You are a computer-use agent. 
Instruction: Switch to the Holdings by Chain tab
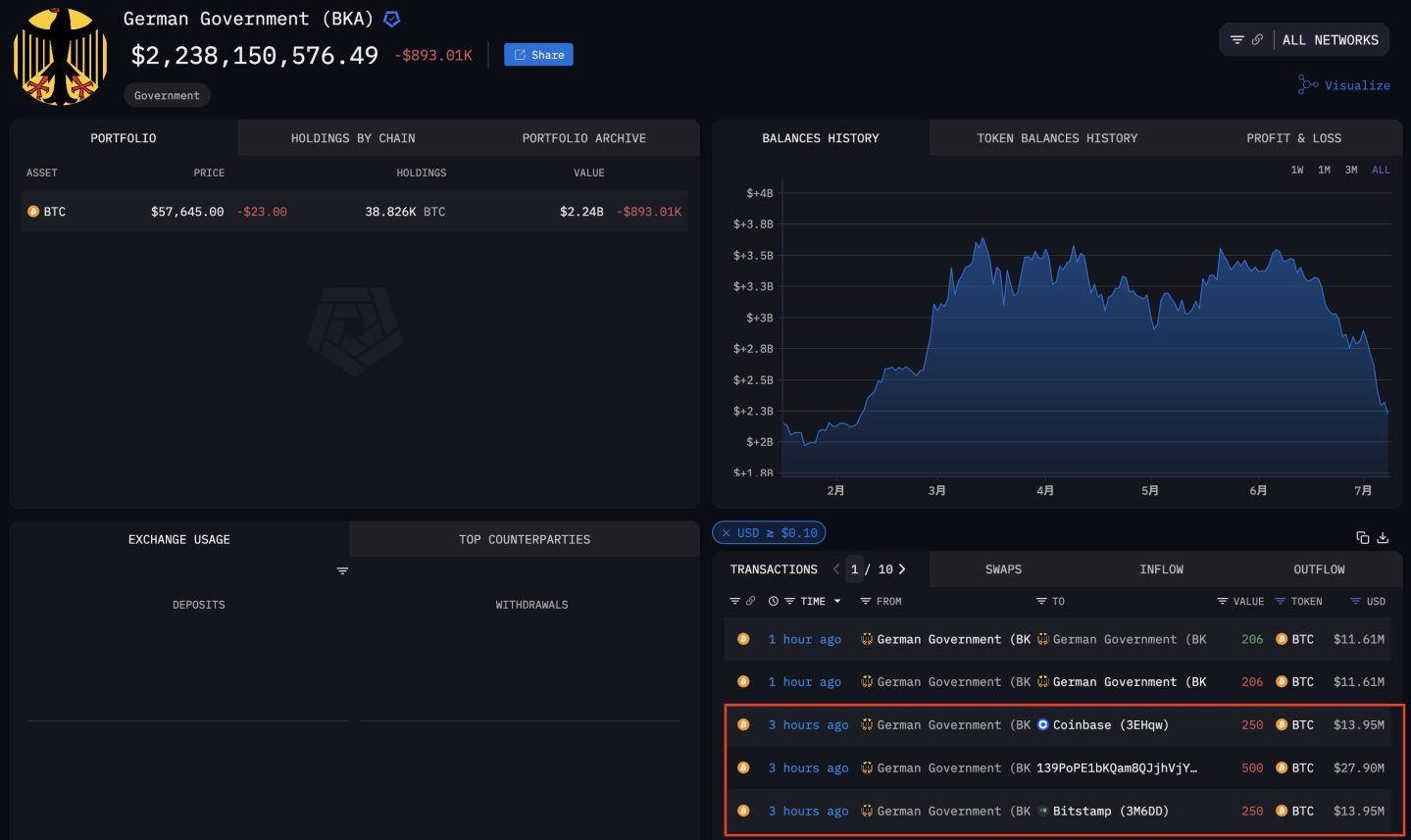click(x=353, y=138)
